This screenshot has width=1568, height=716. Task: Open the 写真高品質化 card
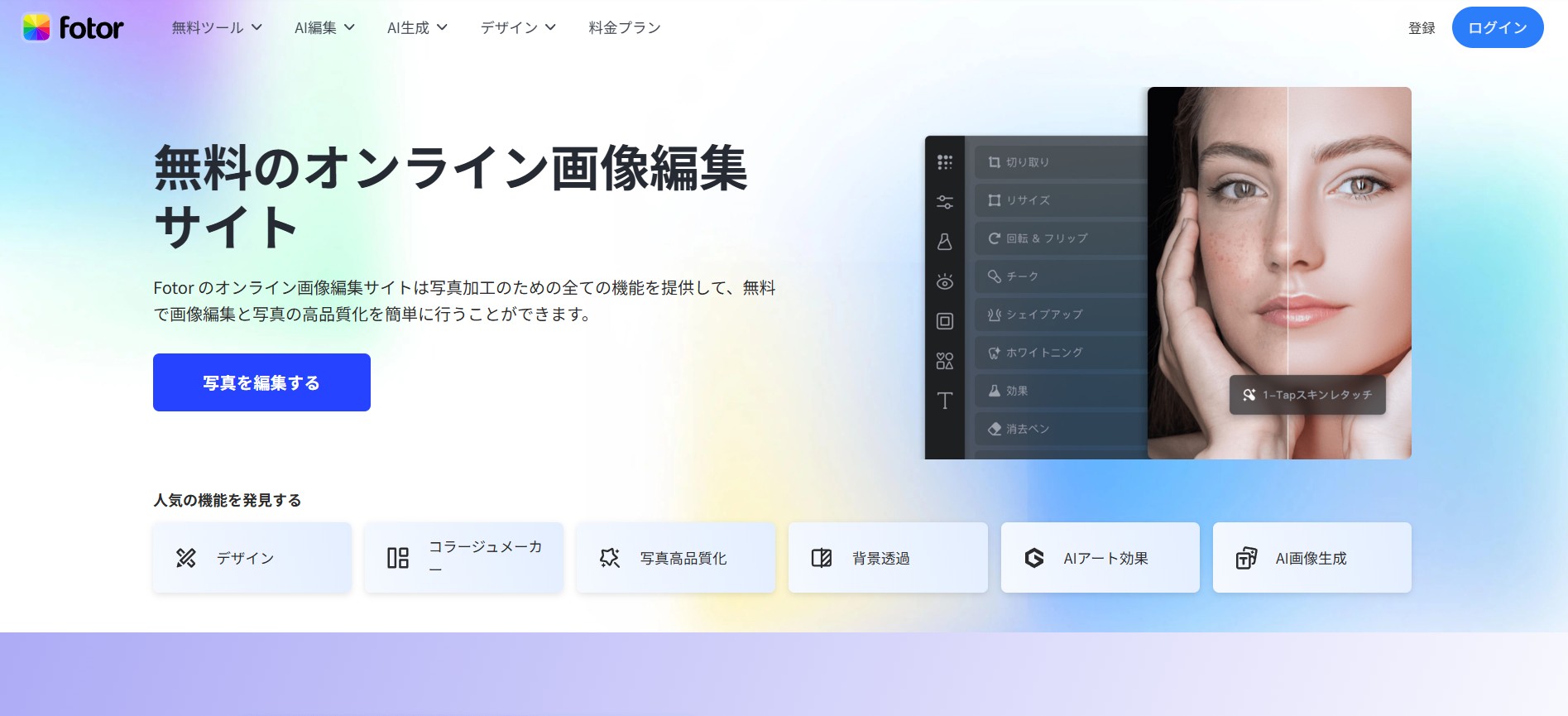[676, 557]
